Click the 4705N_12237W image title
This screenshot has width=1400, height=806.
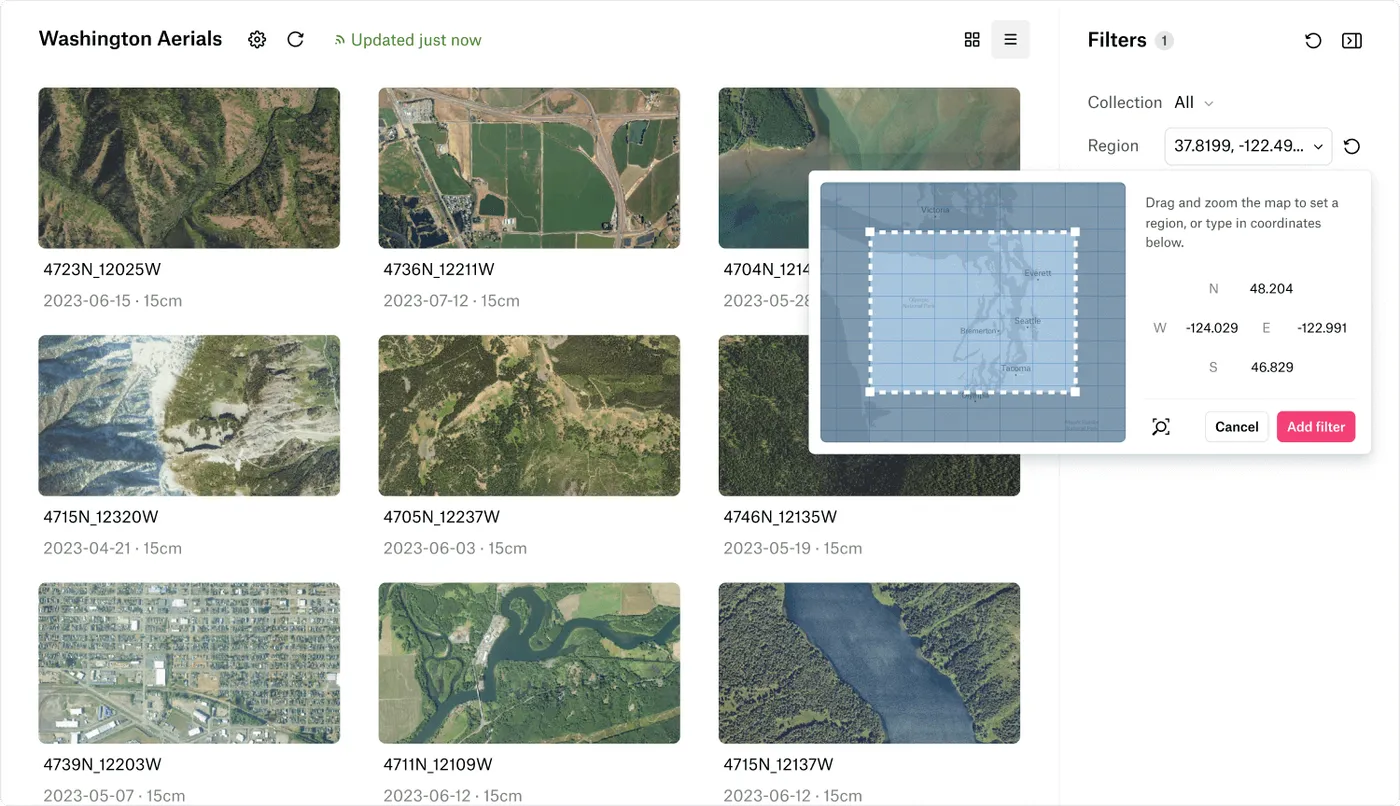[441, 517]
